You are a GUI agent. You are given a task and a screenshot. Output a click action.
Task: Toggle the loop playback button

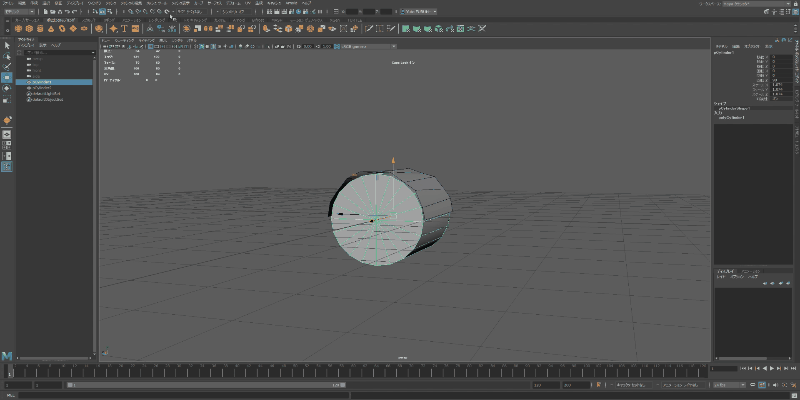tap(753, 384)
